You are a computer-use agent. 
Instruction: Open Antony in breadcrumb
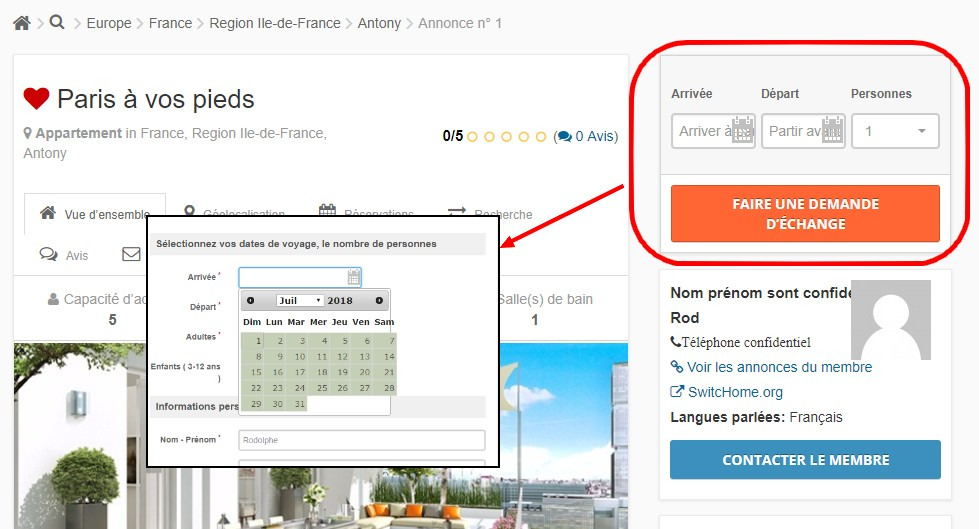pos(379,23)
